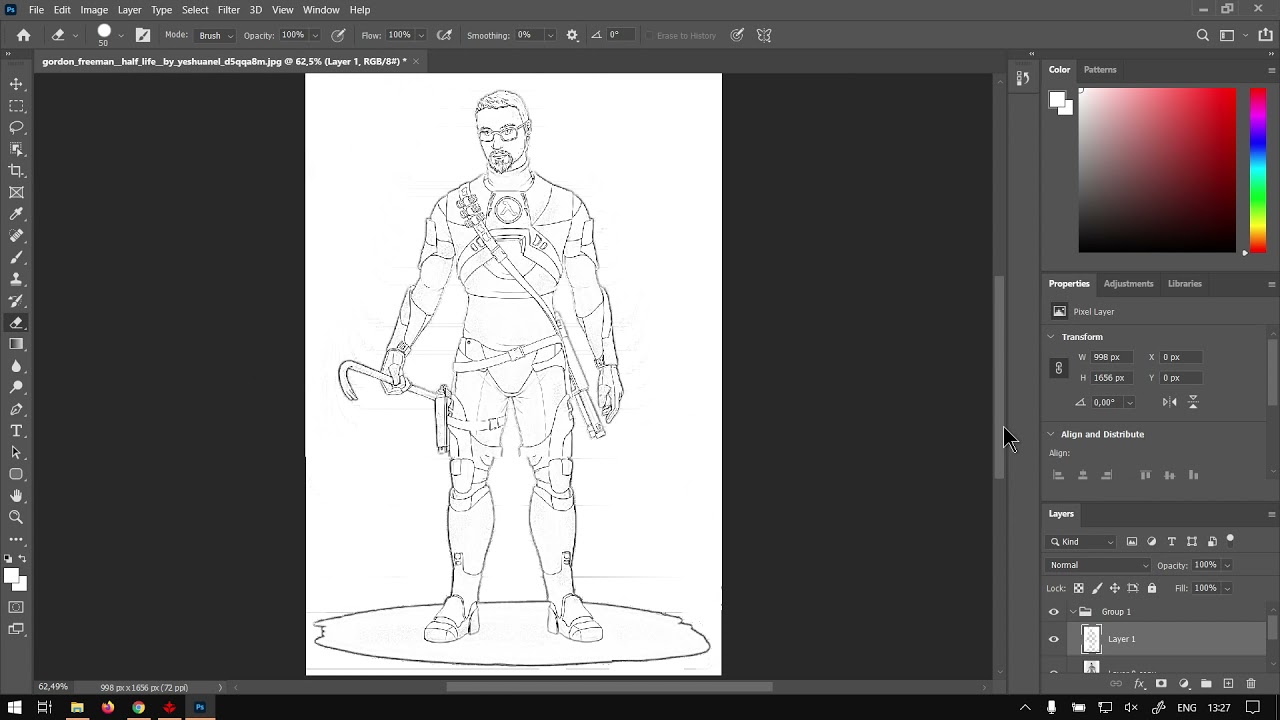Image resolution: width=1280 pixels, height=720 pixels.
Task: Open the Window menu
Action: pos(321,10)
